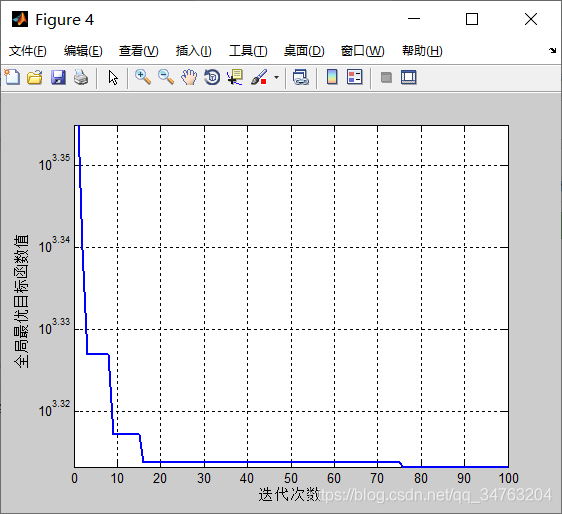
Task: Click the y-axis tick label 10^3.33
Action: (54, 326)
